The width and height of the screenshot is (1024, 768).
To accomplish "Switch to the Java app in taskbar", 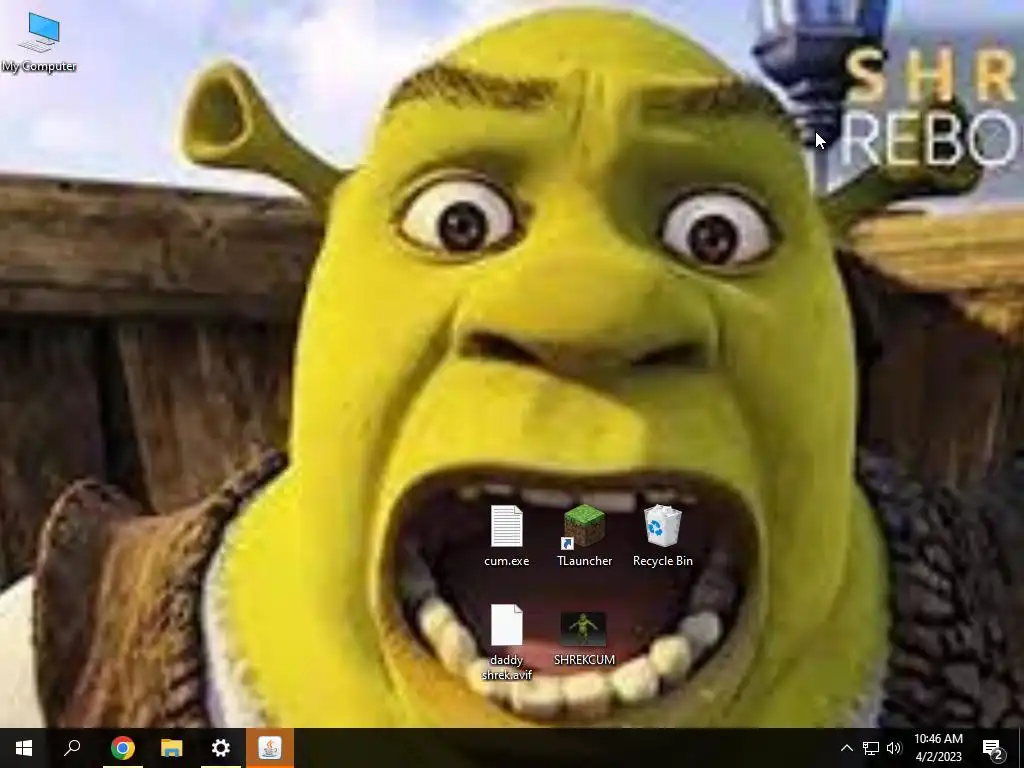I will tap(270, 748).
